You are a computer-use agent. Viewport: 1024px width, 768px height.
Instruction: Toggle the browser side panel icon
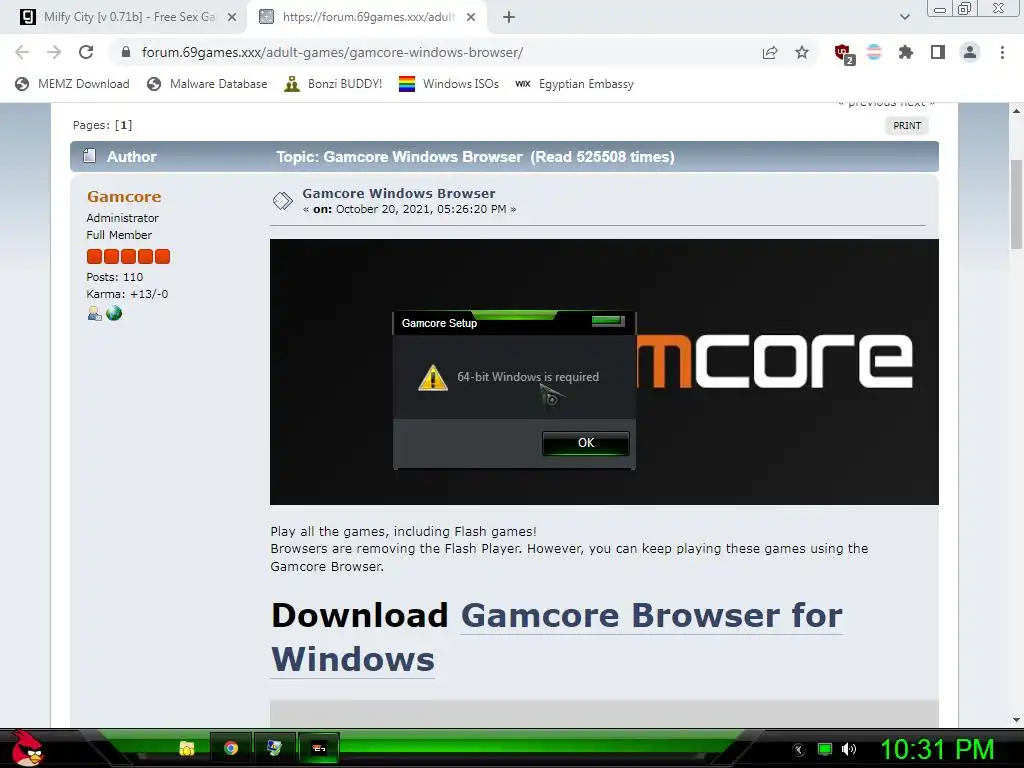click(x=938, y=52)
